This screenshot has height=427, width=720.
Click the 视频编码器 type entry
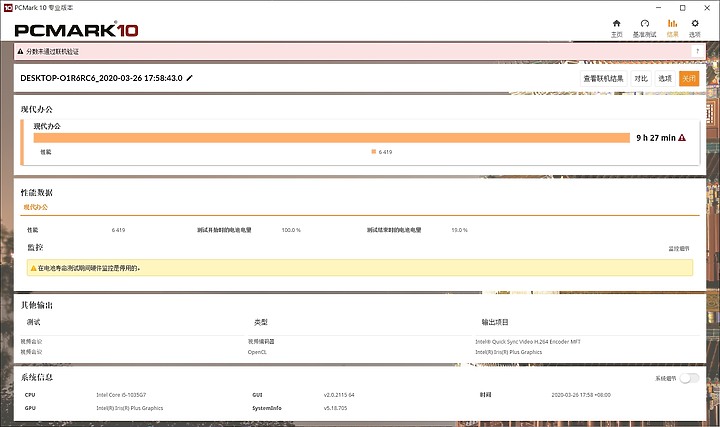(261, 342)
